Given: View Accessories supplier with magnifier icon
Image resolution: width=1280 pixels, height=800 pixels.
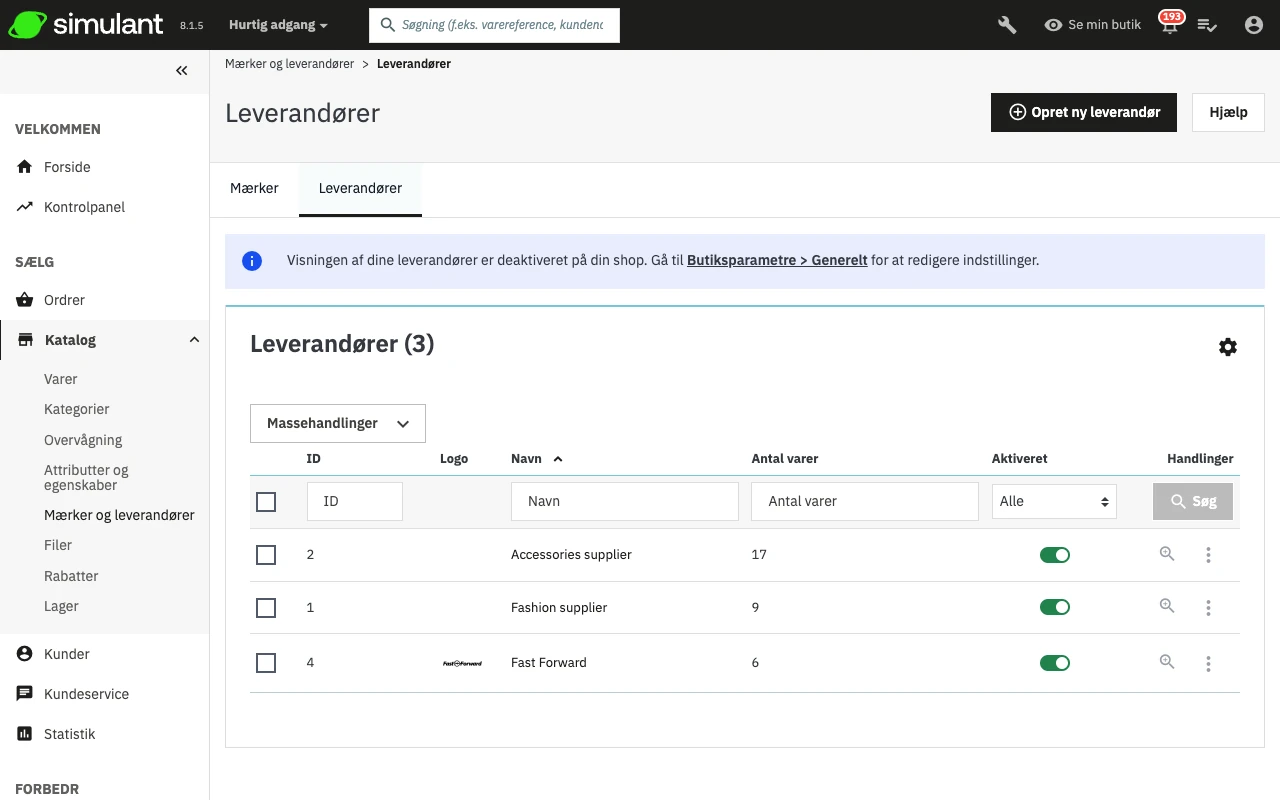Looking at the screenshot, I should tap(1167, 554).
